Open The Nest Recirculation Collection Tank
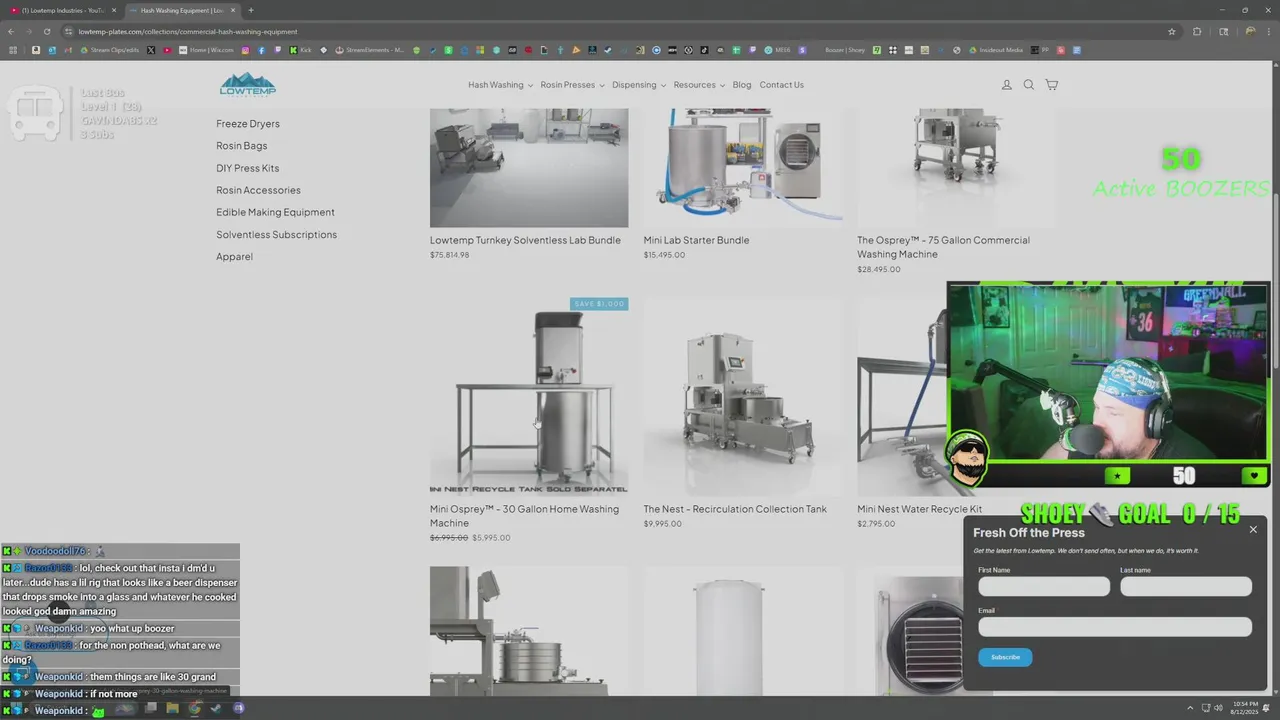1280x720 pixels. pyautogui.click(x=735, y=509)
